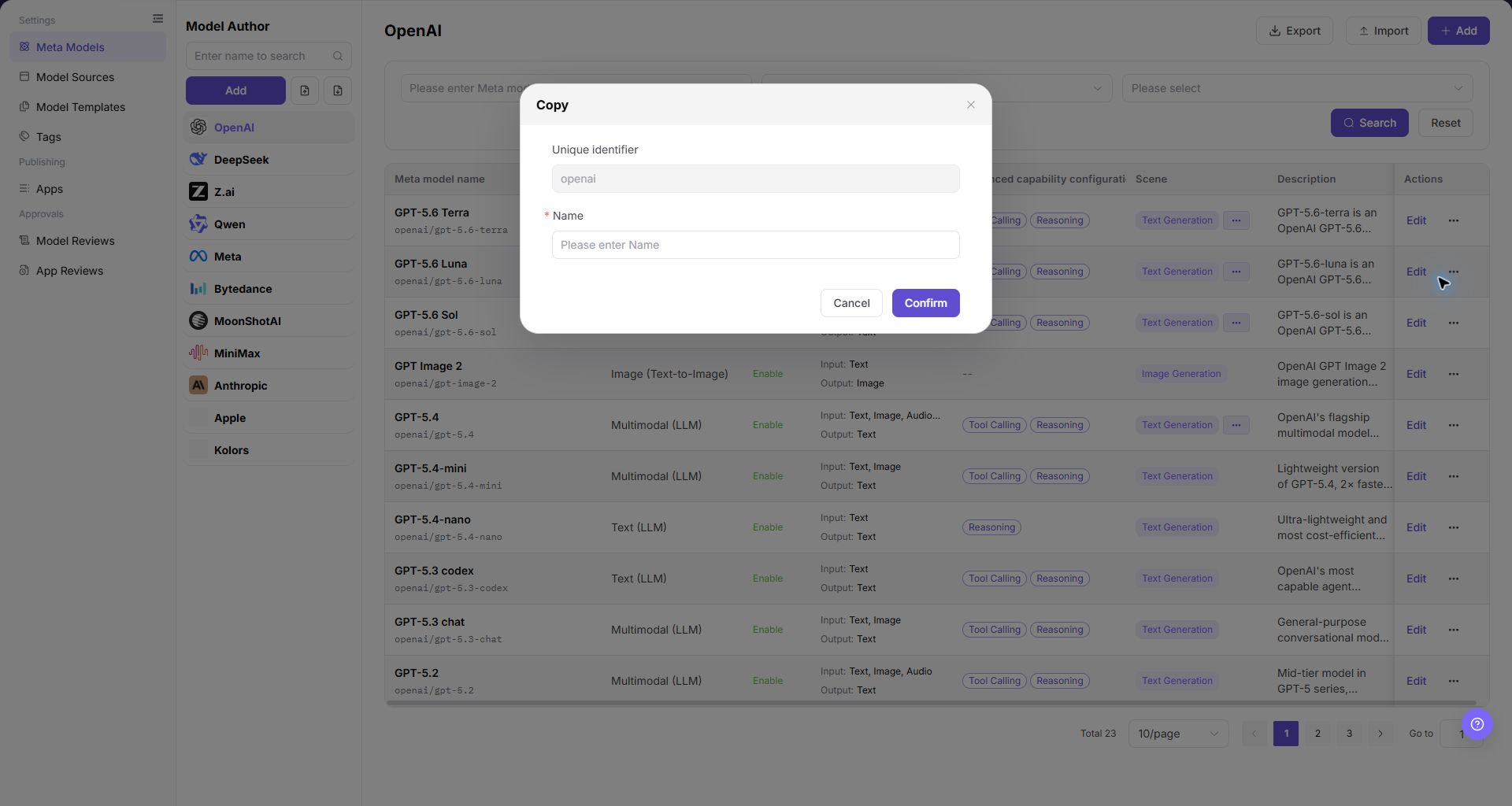
Task: Select Apple author
Action: [269, 418]
